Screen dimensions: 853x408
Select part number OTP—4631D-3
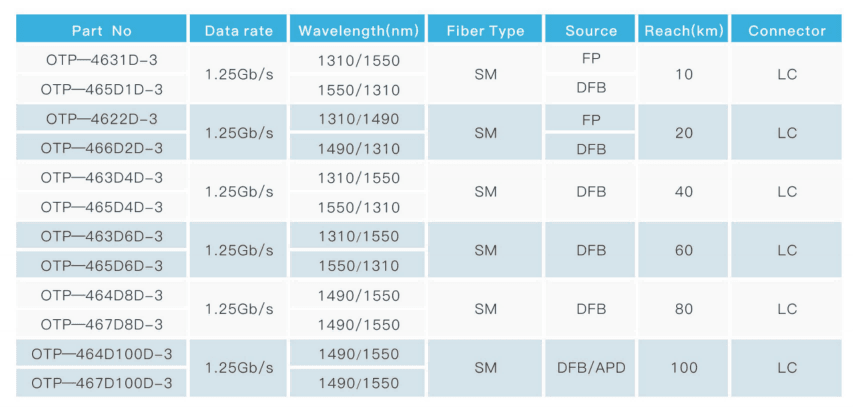pyautogui.click(x=101, y=60)
